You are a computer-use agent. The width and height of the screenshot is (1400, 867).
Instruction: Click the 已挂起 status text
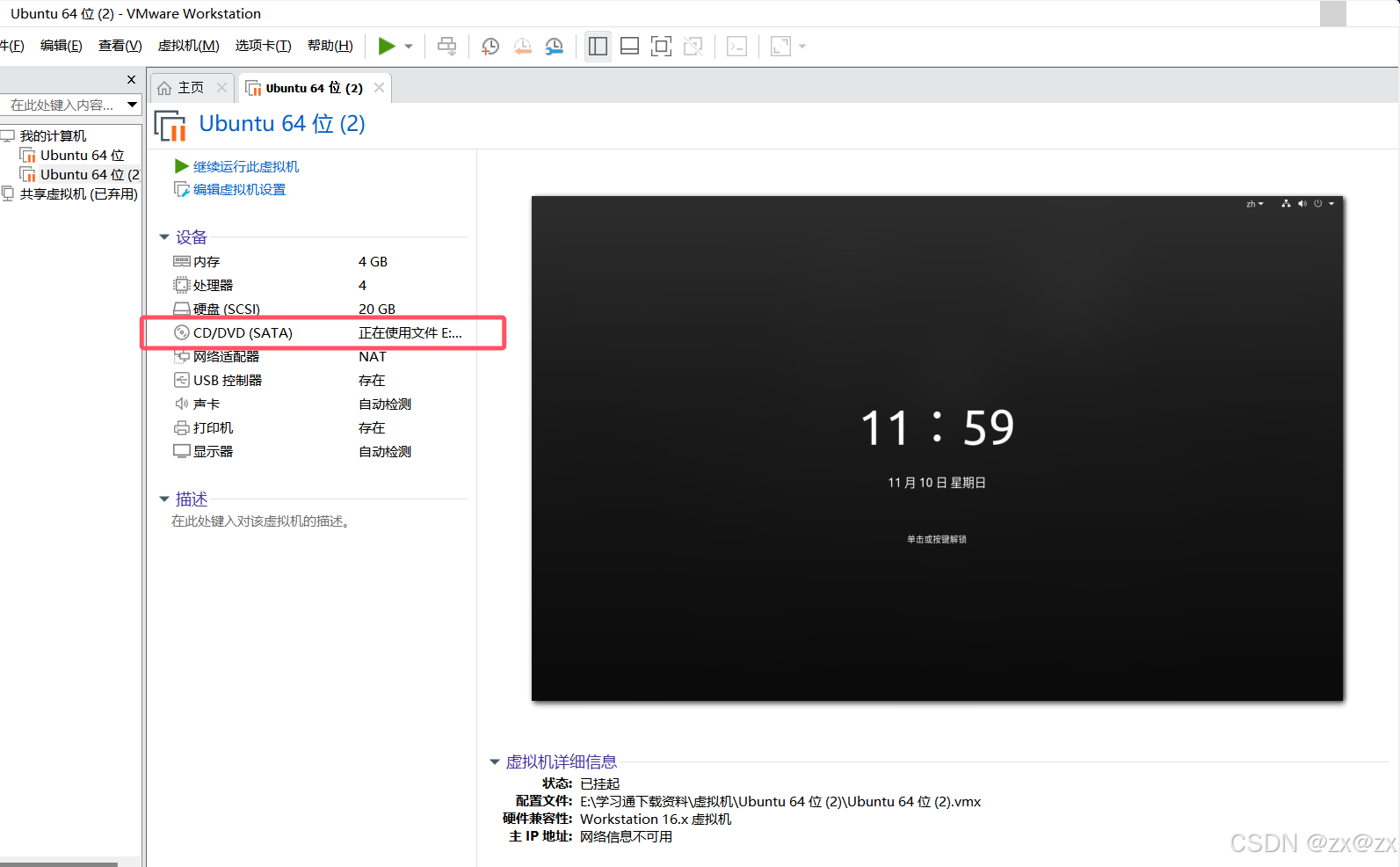tap(600, 784)
